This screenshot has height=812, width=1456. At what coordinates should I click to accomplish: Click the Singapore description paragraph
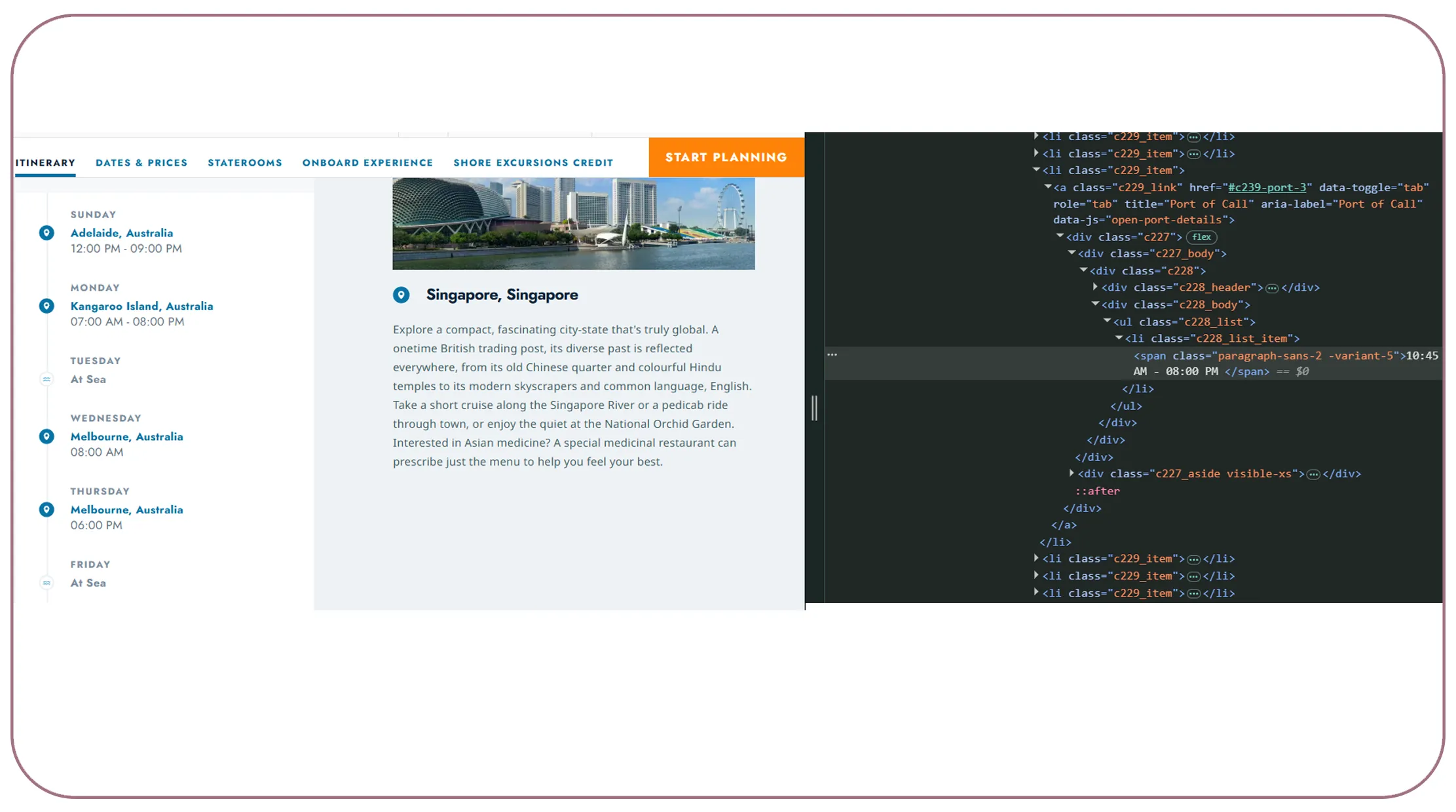point(573,396)
